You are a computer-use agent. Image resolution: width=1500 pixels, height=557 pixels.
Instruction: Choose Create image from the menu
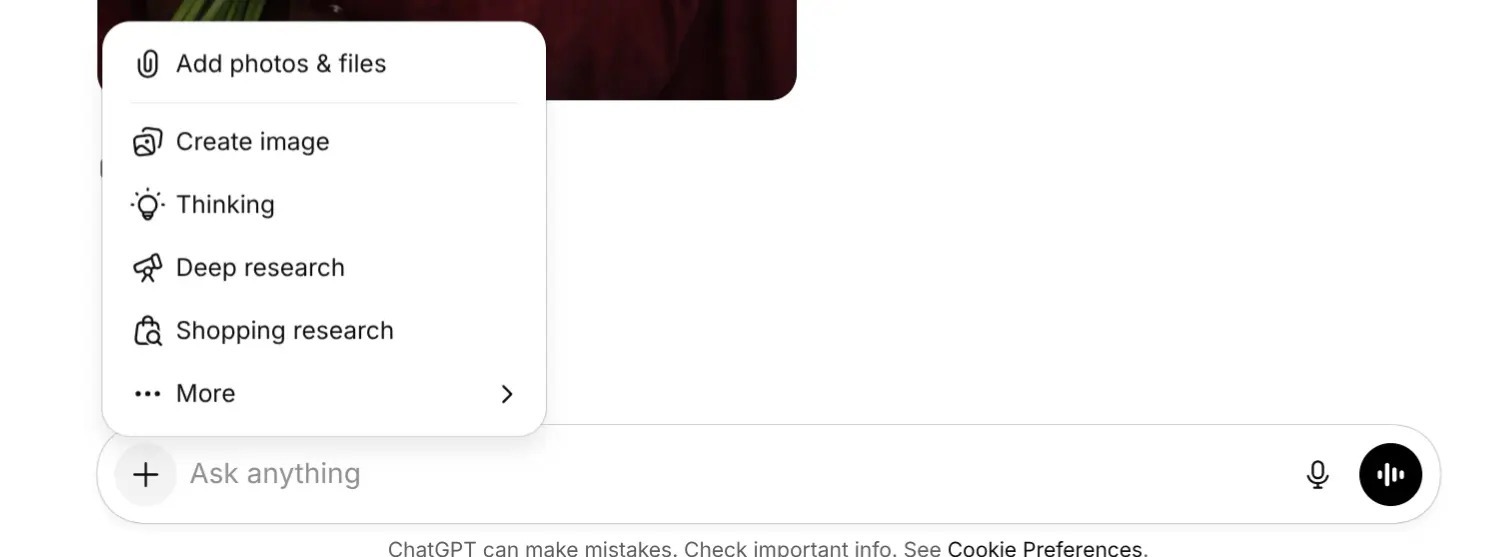(x=324, y=142)
